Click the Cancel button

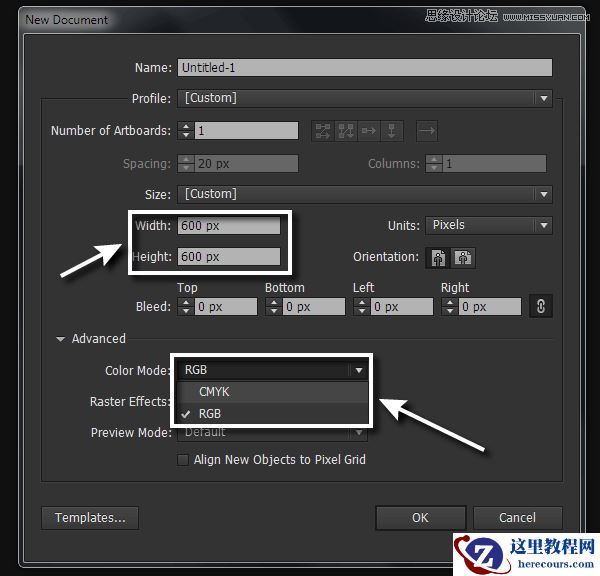[517, 518]
